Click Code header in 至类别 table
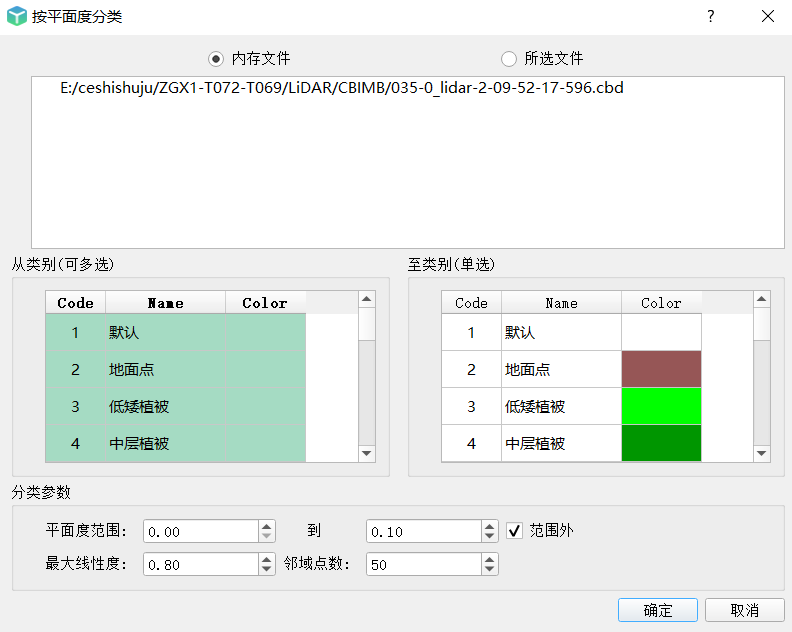Viewport: 792px width, 632px height. [471, 303]
